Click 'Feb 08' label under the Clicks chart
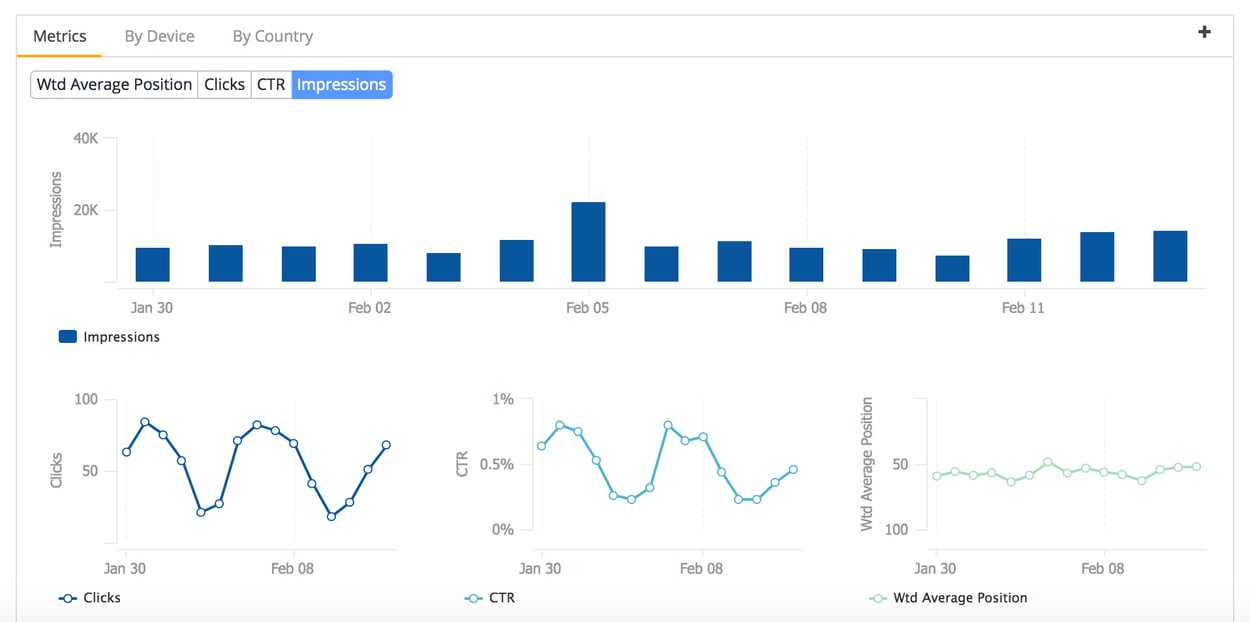This screenshot has height=622, width=1250. click(x=292, y=568)
